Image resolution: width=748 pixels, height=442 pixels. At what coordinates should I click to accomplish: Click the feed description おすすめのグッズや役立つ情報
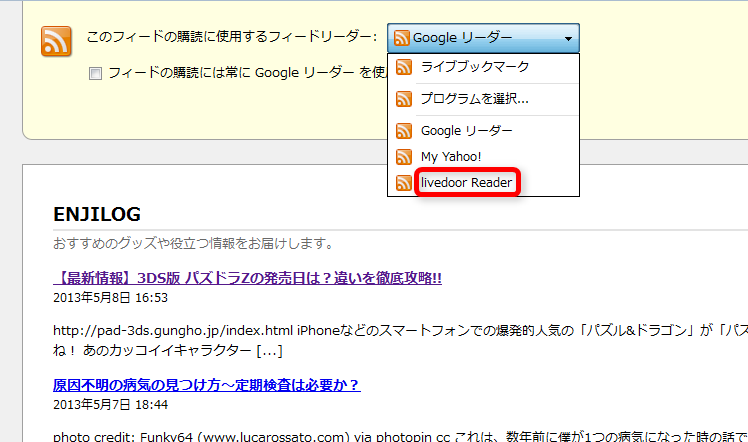(x=194, y=244)
